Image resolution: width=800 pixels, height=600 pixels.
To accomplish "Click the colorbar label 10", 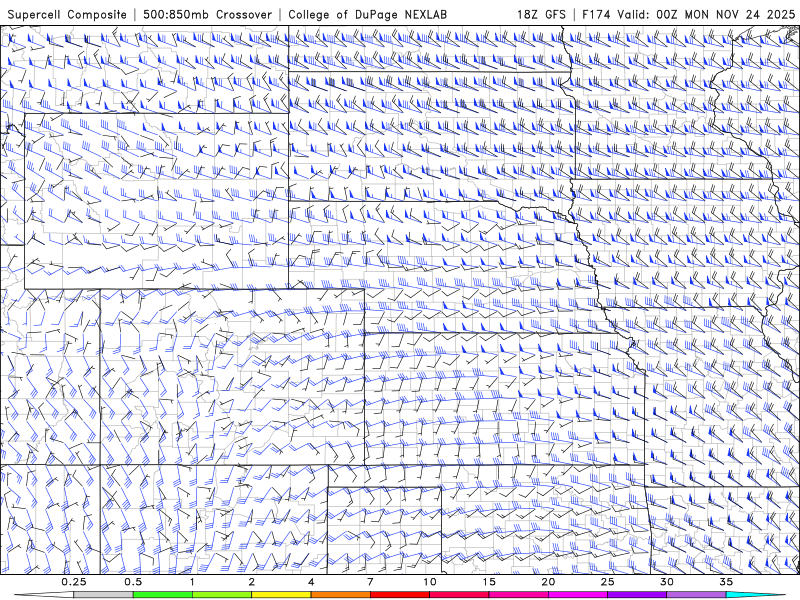I will pyautogui.click(x=430, y=582).
